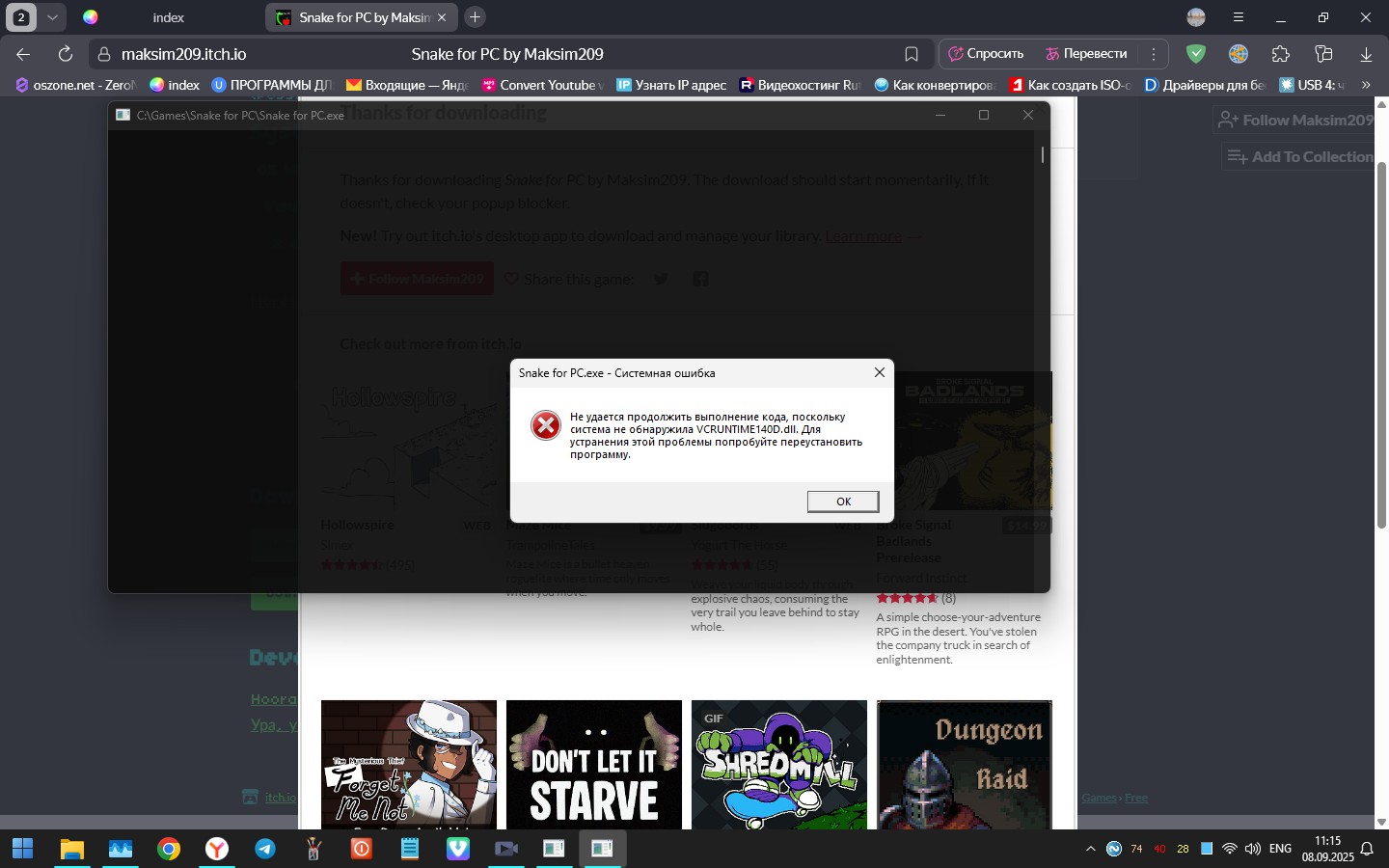
Task: Close the Snake for PC tab
Action: 442,17
